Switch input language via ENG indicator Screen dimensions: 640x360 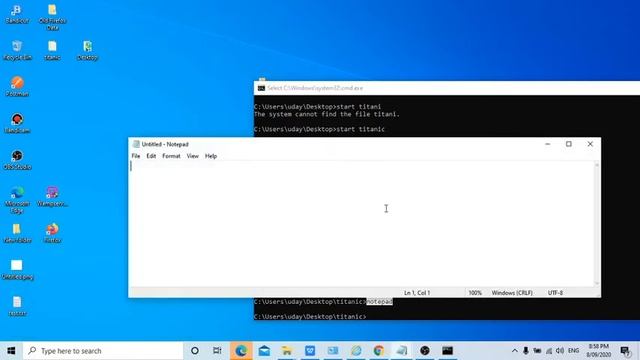click(573, 351)
